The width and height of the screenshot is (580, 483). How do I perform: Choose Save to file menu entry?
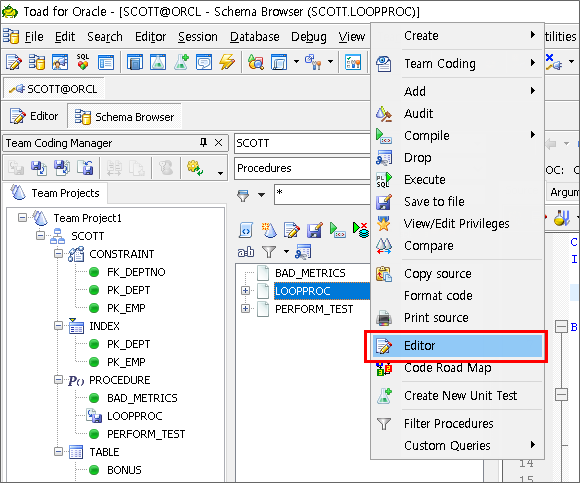coord(457,202)
